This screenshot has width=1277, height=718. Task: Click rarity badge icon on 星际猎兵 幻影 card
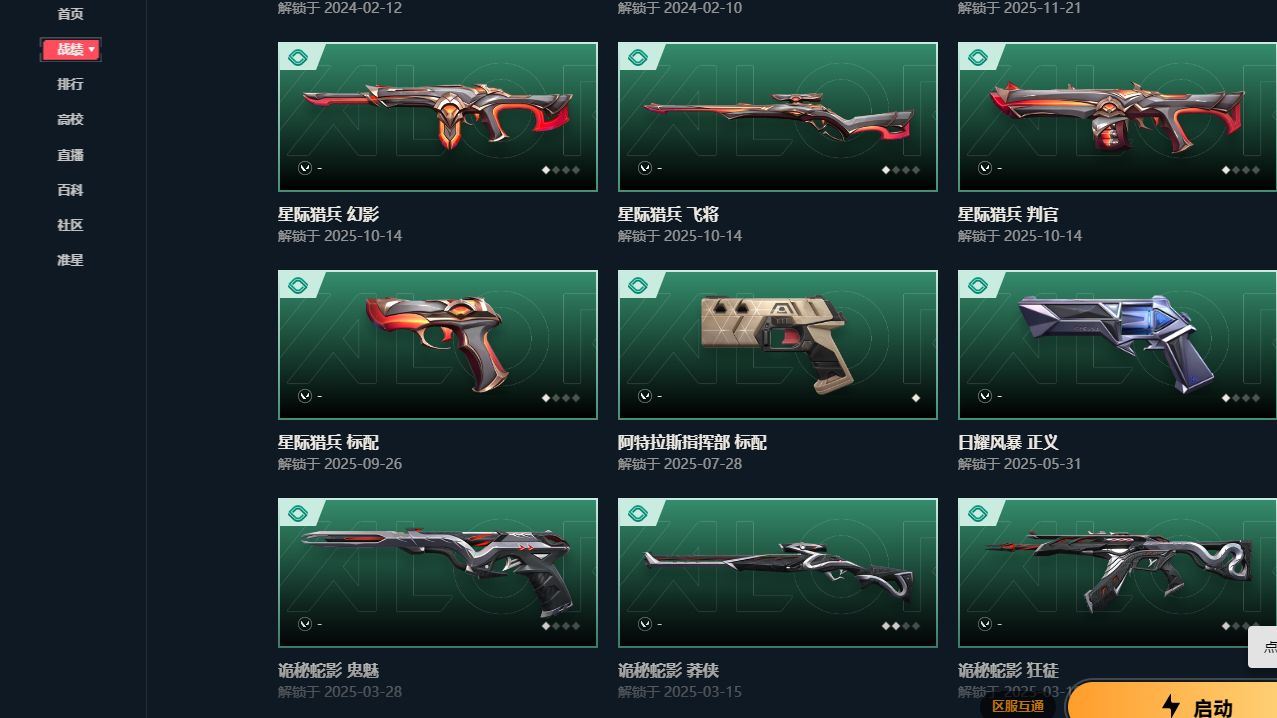click(297, 58)
